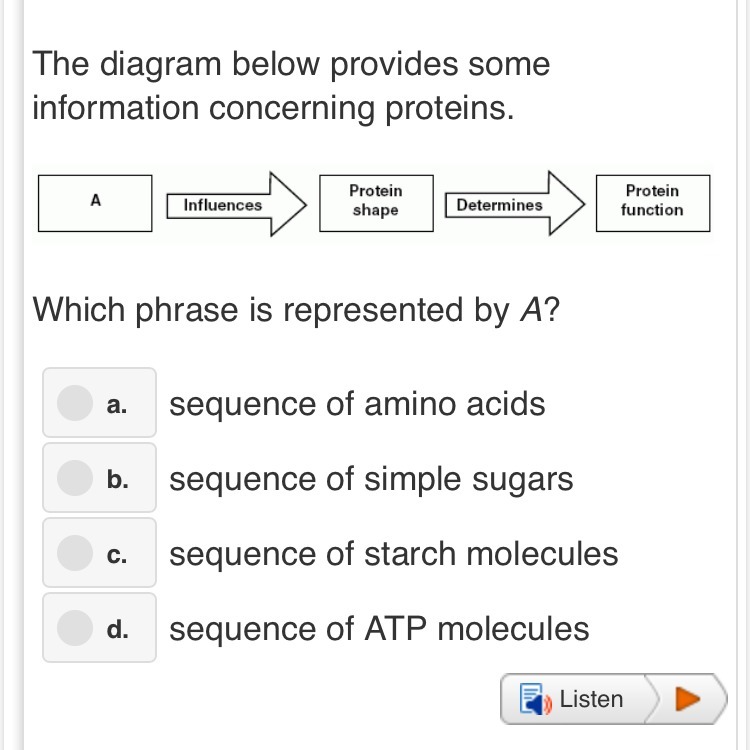Click the intro text about proteins

[x=290, y=86]
